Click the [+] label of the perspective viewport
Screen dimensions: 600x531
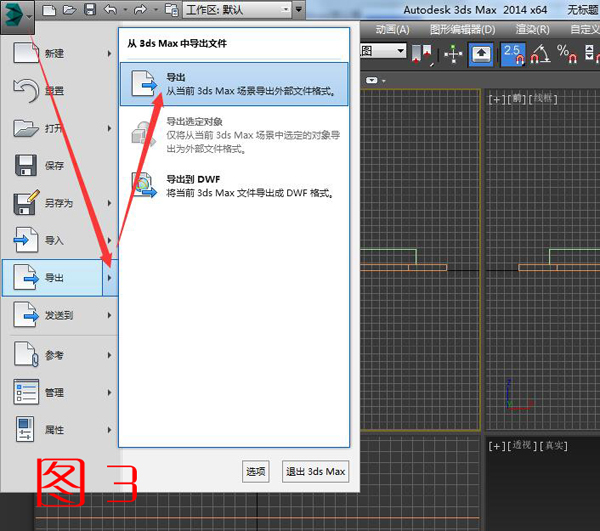coord(496,446)
